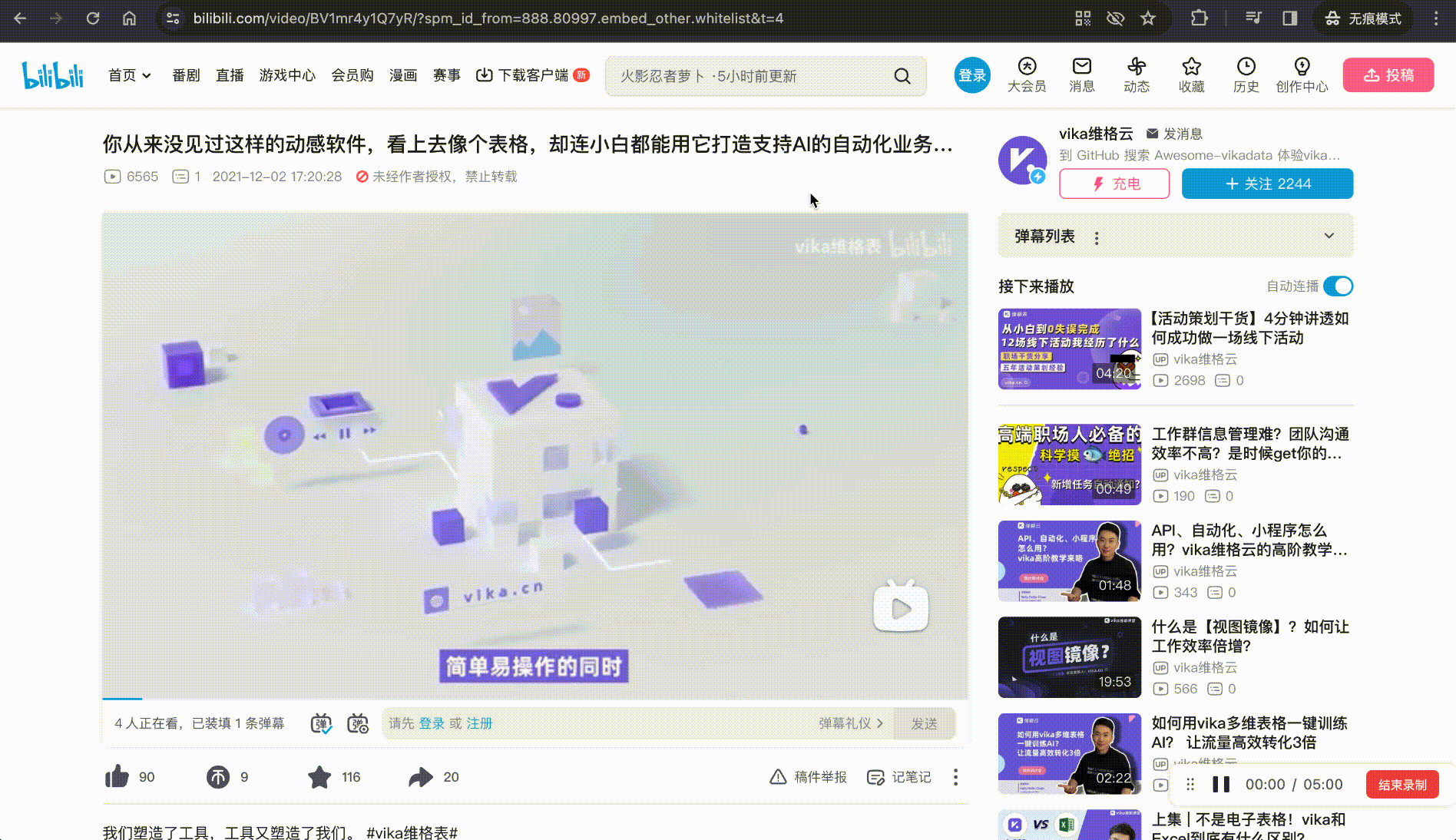The height and width of the screenshot is (840, 1456).
Task: Open the 创作中心 creator center icon
Action: [1302, 74]
